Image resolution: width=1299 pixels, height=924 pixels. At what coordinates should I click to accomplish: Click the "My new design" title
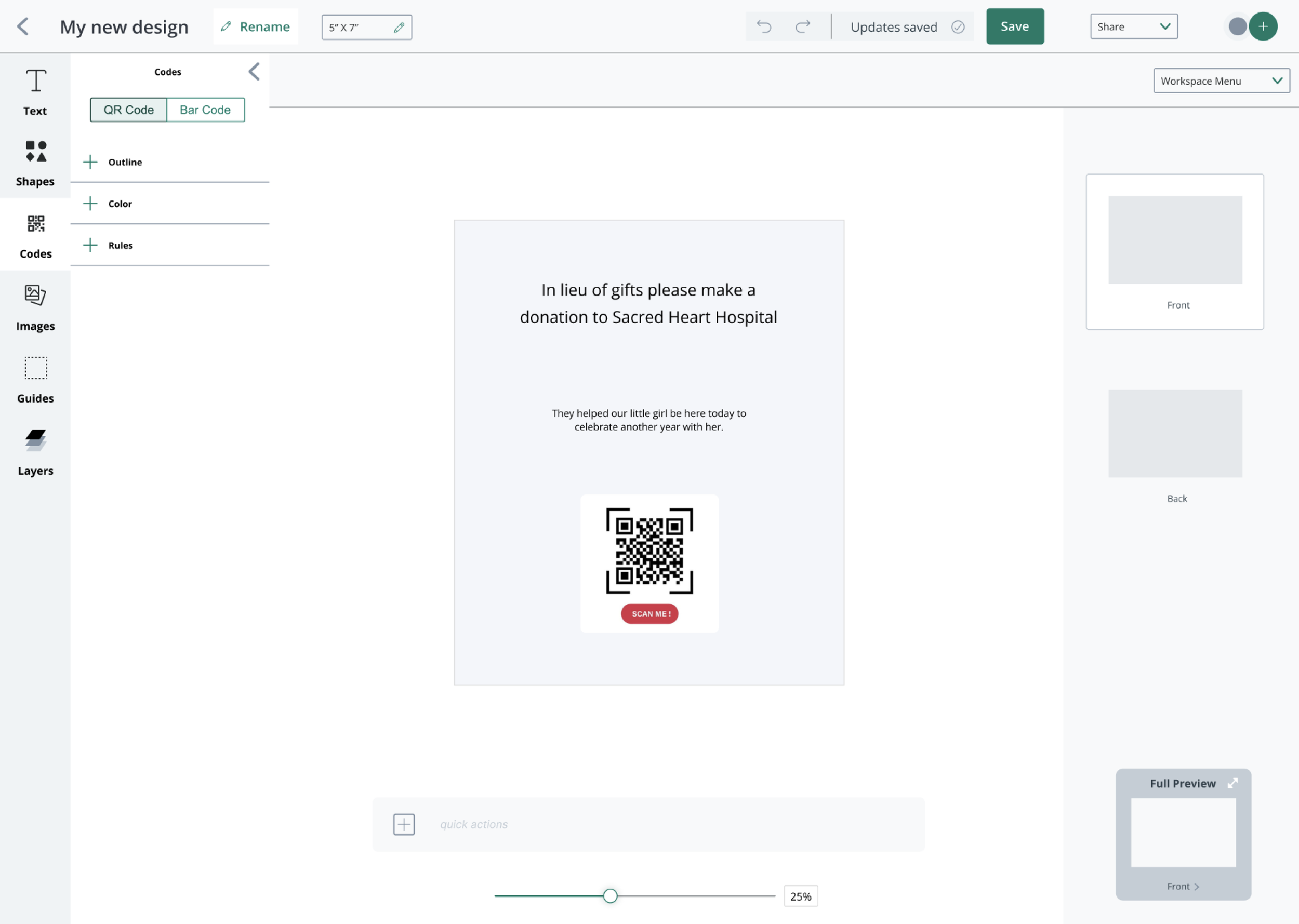[x=124, y=26]
